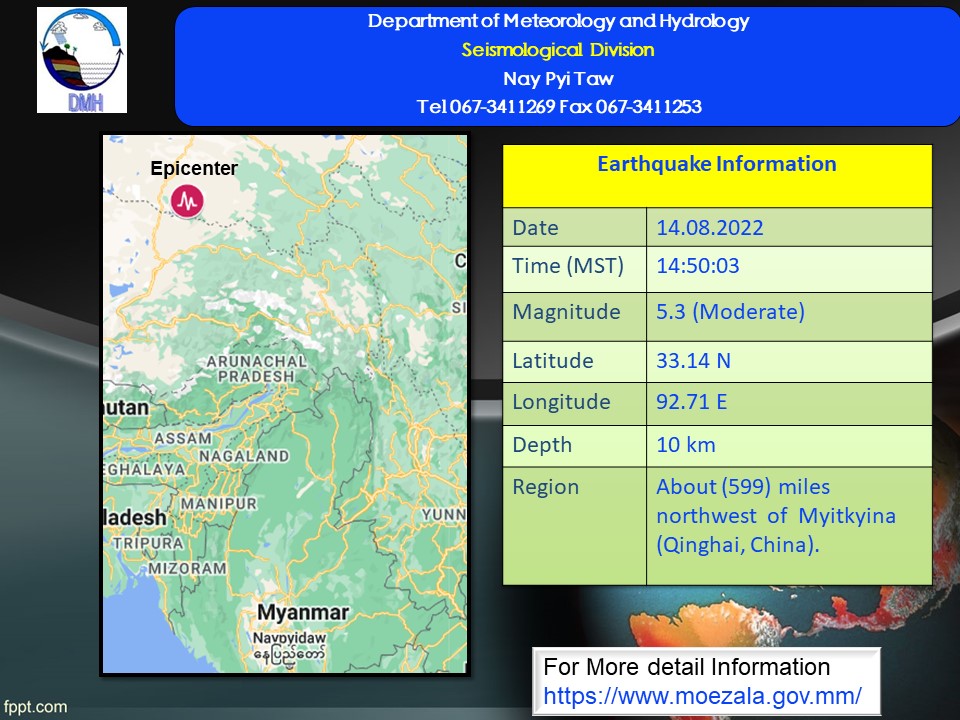This screenshot has width=960, height=720.
Task: Select the date value 14.08.2022
Action: [710, 228]
